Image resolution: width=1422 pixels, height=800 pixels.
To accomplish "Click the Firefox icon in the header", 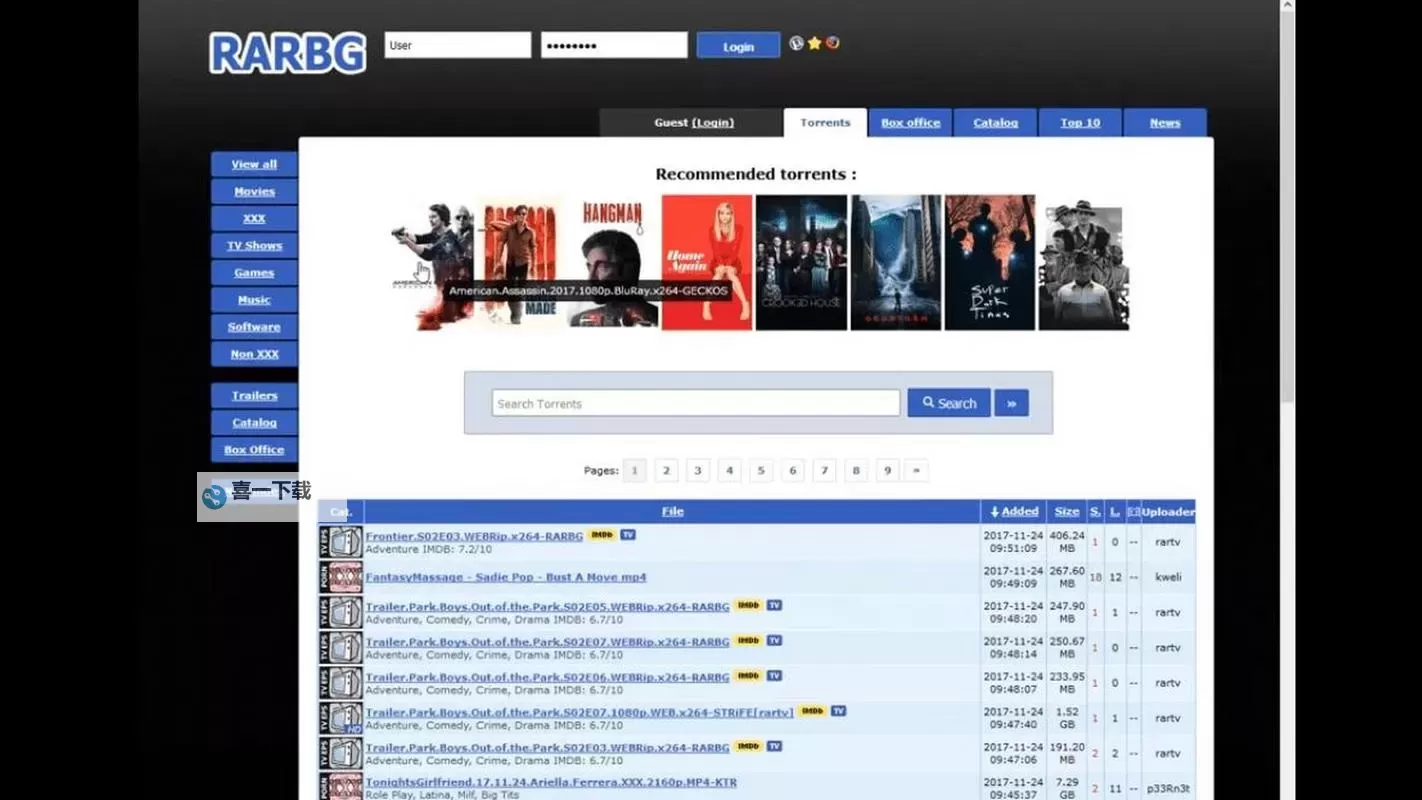I will click(832, 43).
